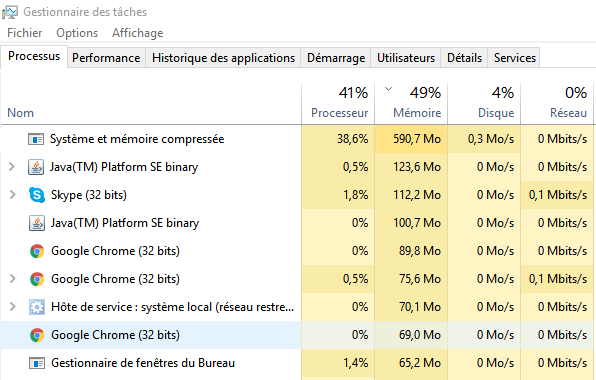Click the Système et mémoire compressée icon
The image size is (596, 380).
pyautogui.click(x=36, y=139)
